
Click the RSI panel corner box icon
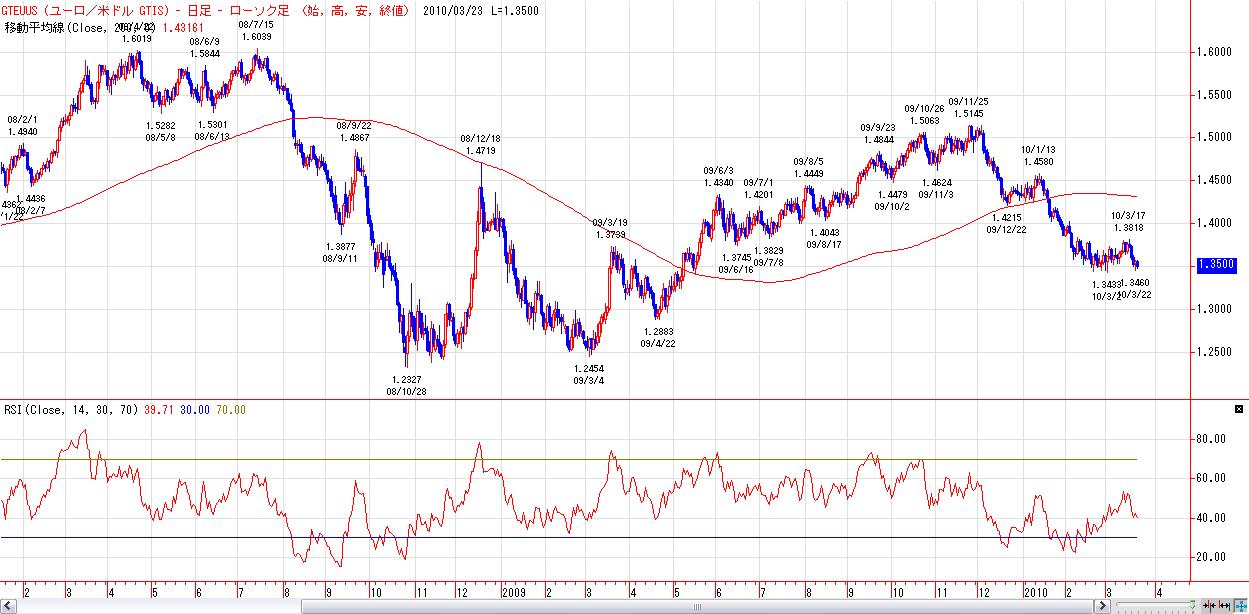1240,409
